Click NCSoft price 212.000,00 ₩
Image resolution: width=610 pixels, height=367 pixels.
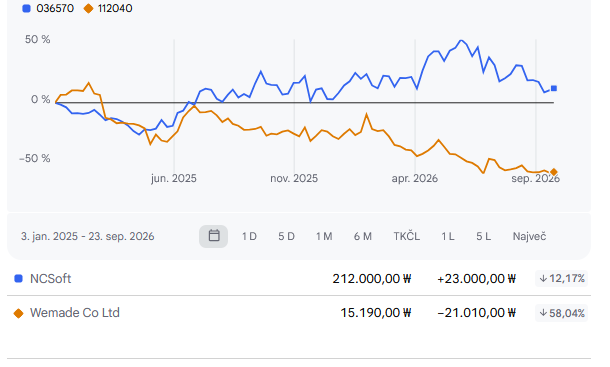pos(372,279)
